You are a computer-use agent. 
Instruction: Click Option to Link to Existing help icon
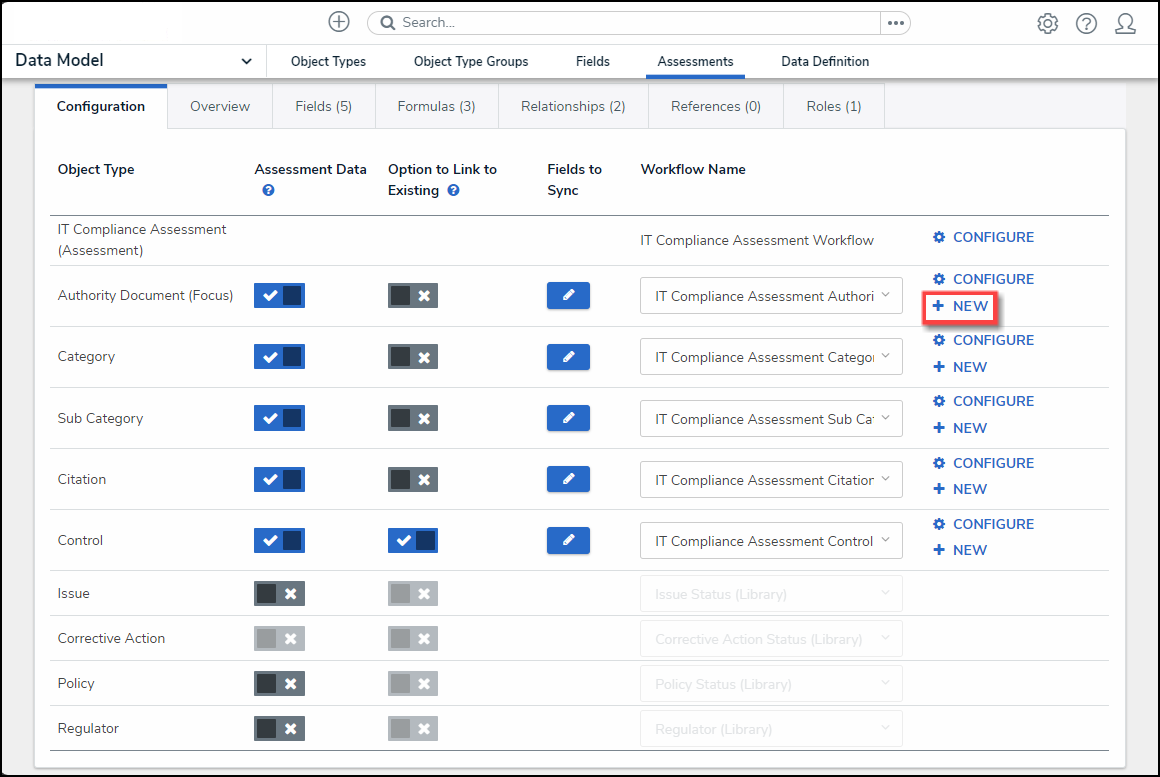click(x=453, y=190)
